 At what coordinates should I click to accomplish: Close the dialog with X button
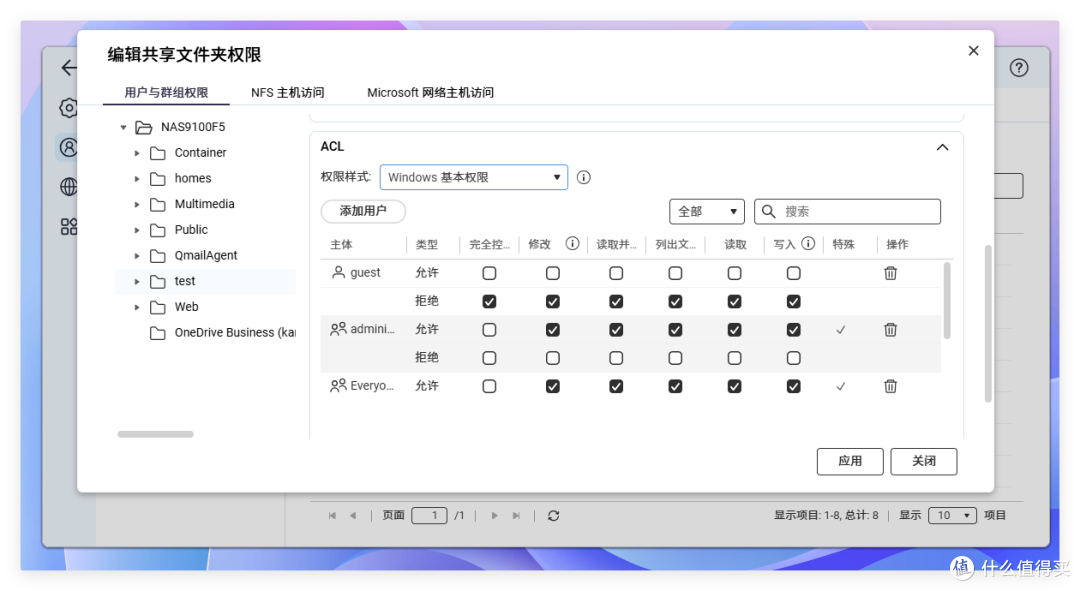pos(973,51)
